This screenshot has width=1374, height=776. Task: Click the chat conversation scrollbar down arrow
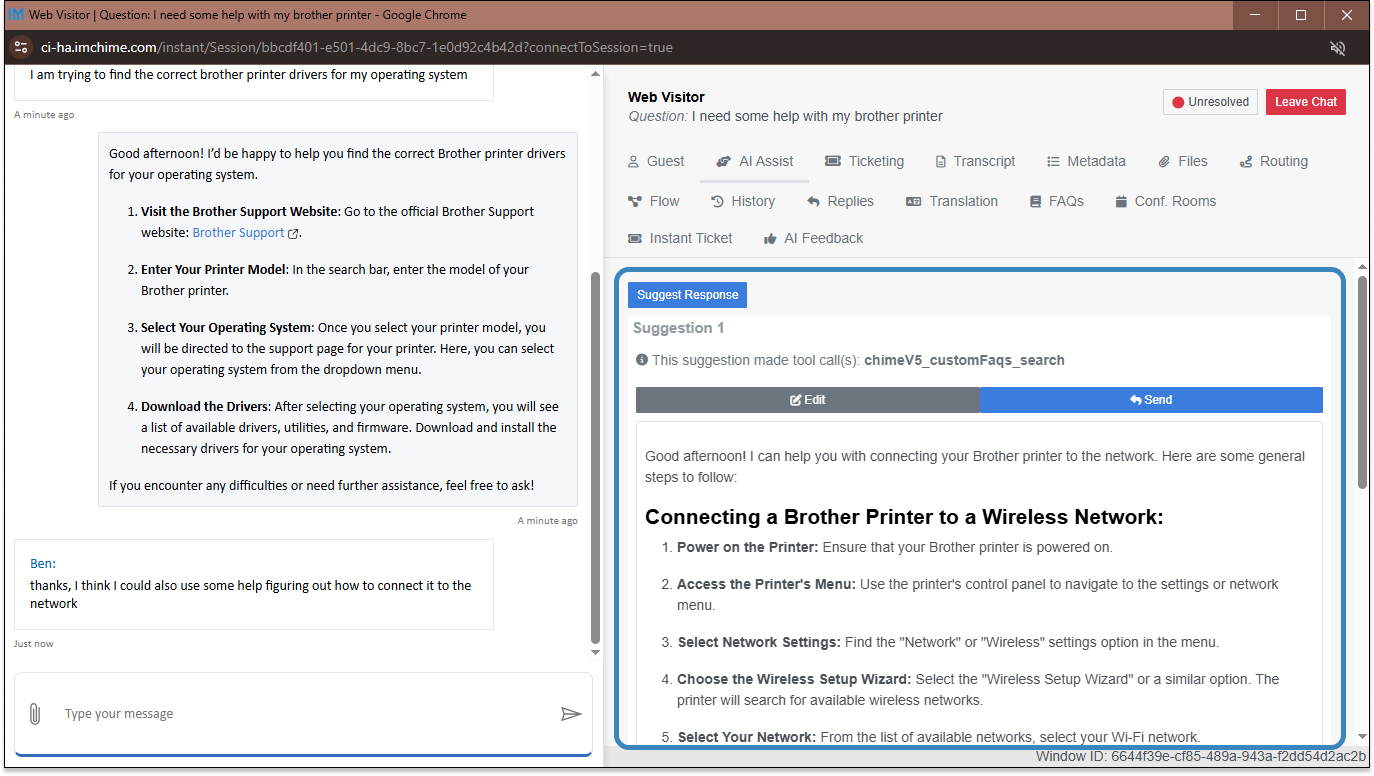click(597, 652)
